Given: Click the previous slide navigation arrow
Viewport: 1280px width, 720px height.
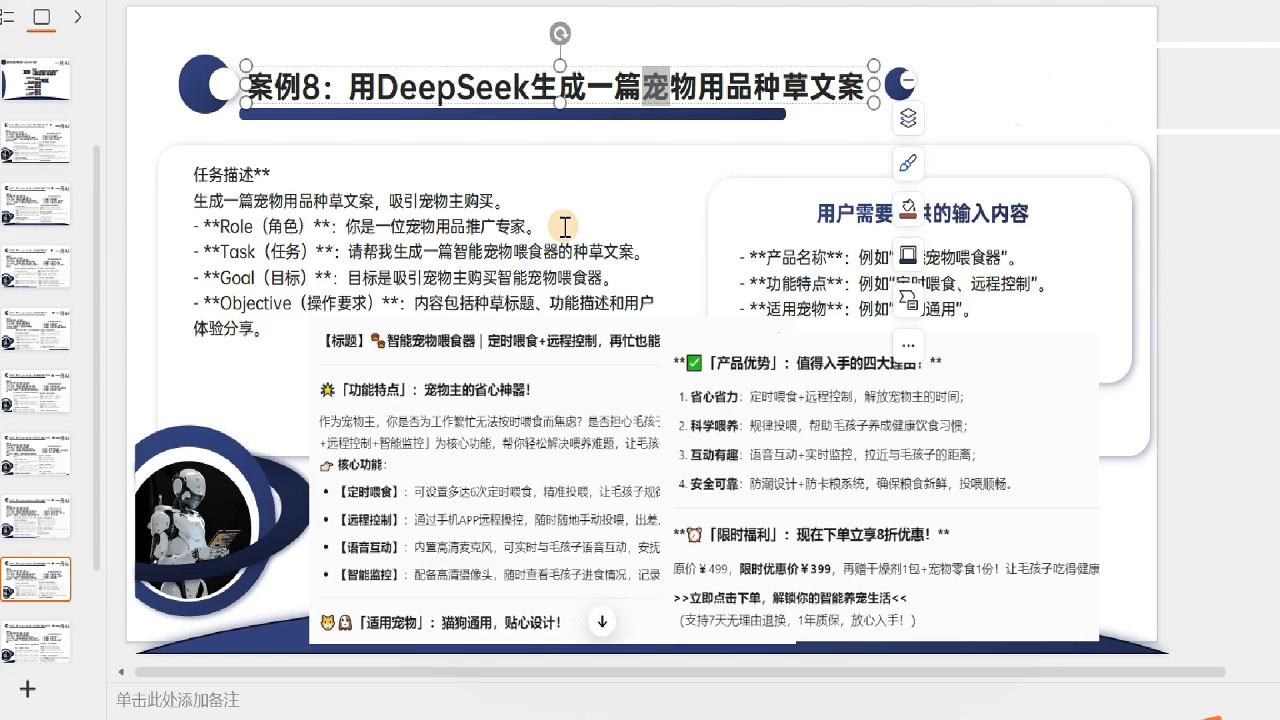Looking at the screenshot, I should pyautogui.click(x=121, y=672).
